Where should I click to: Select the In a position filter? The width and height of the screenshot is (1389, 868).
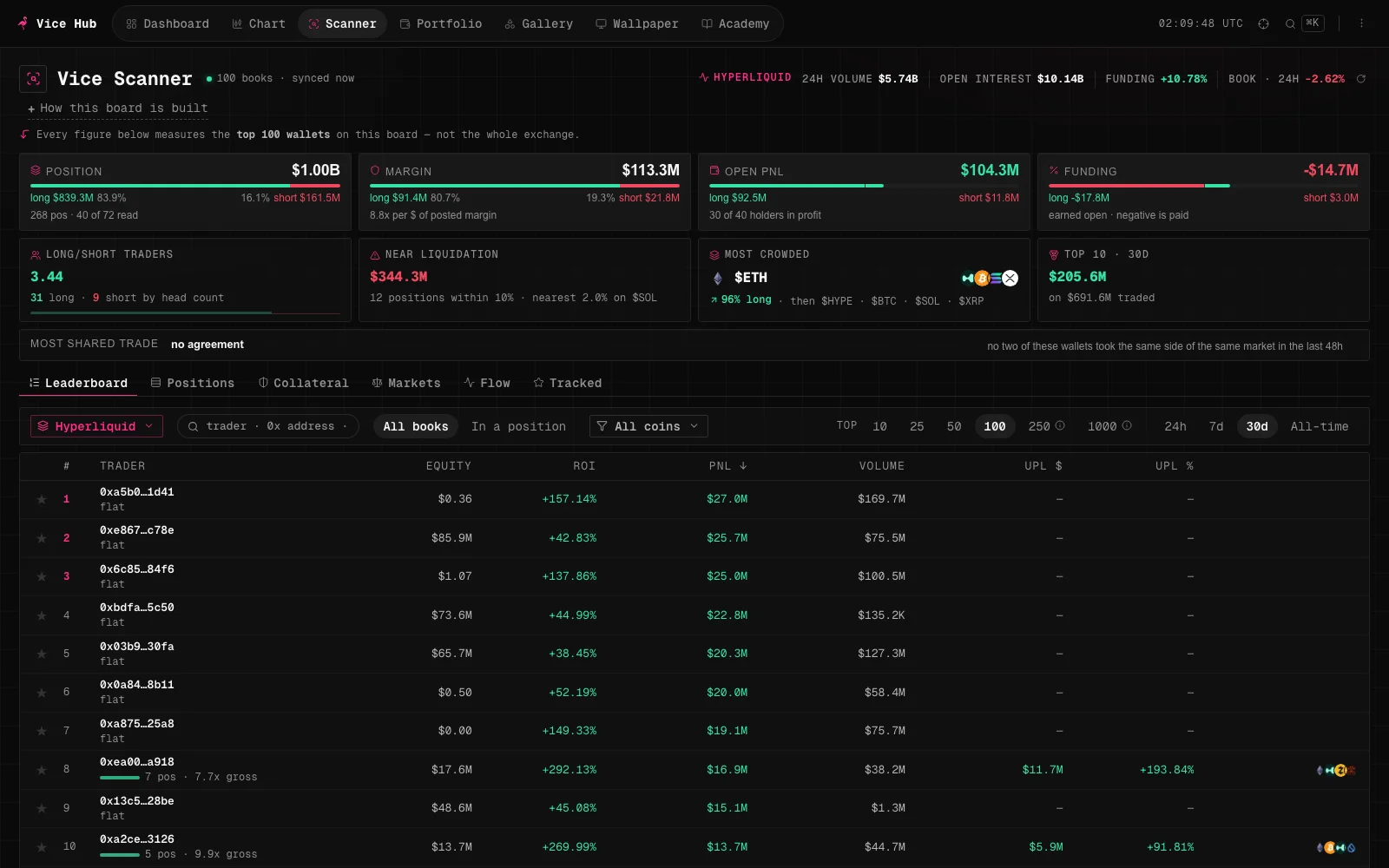518,426
